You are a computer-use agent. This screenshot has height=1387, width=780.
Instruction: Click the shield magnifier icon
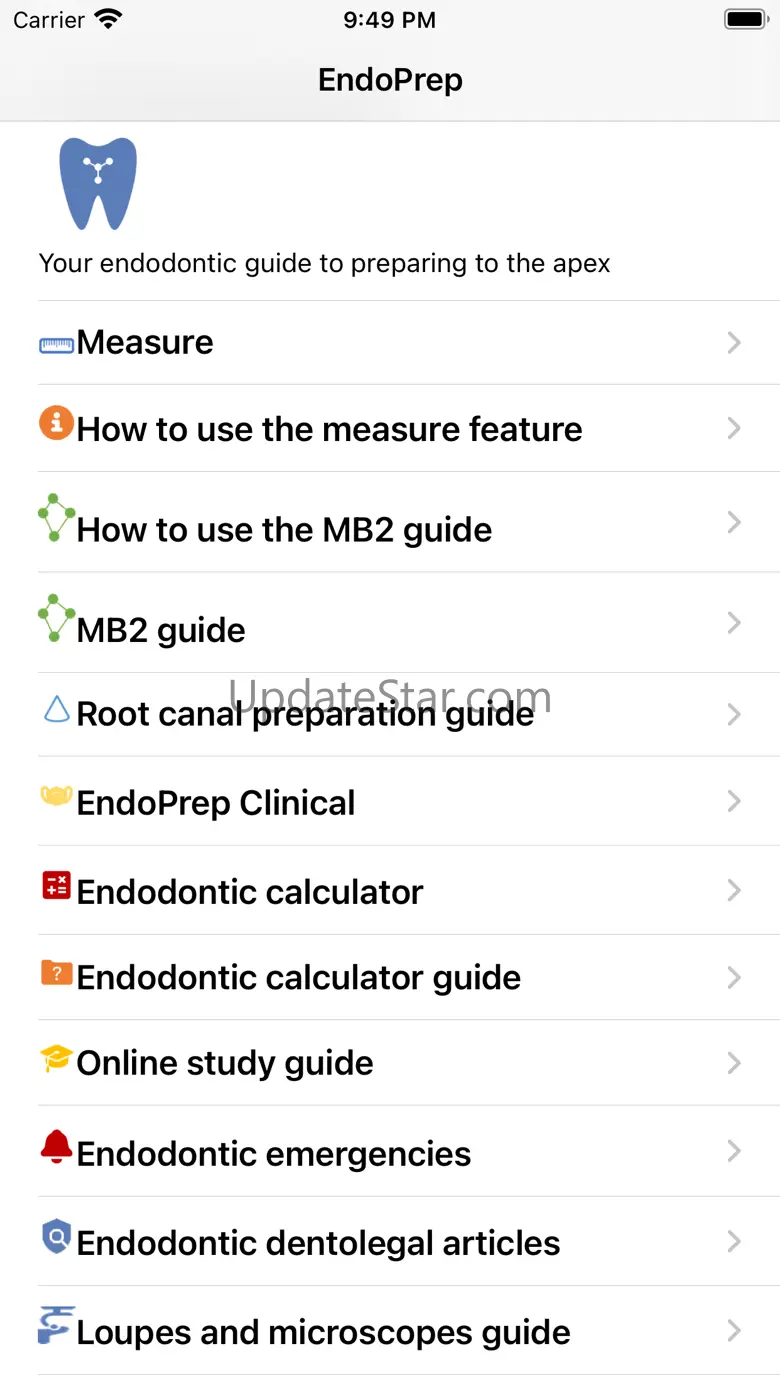56,1237
